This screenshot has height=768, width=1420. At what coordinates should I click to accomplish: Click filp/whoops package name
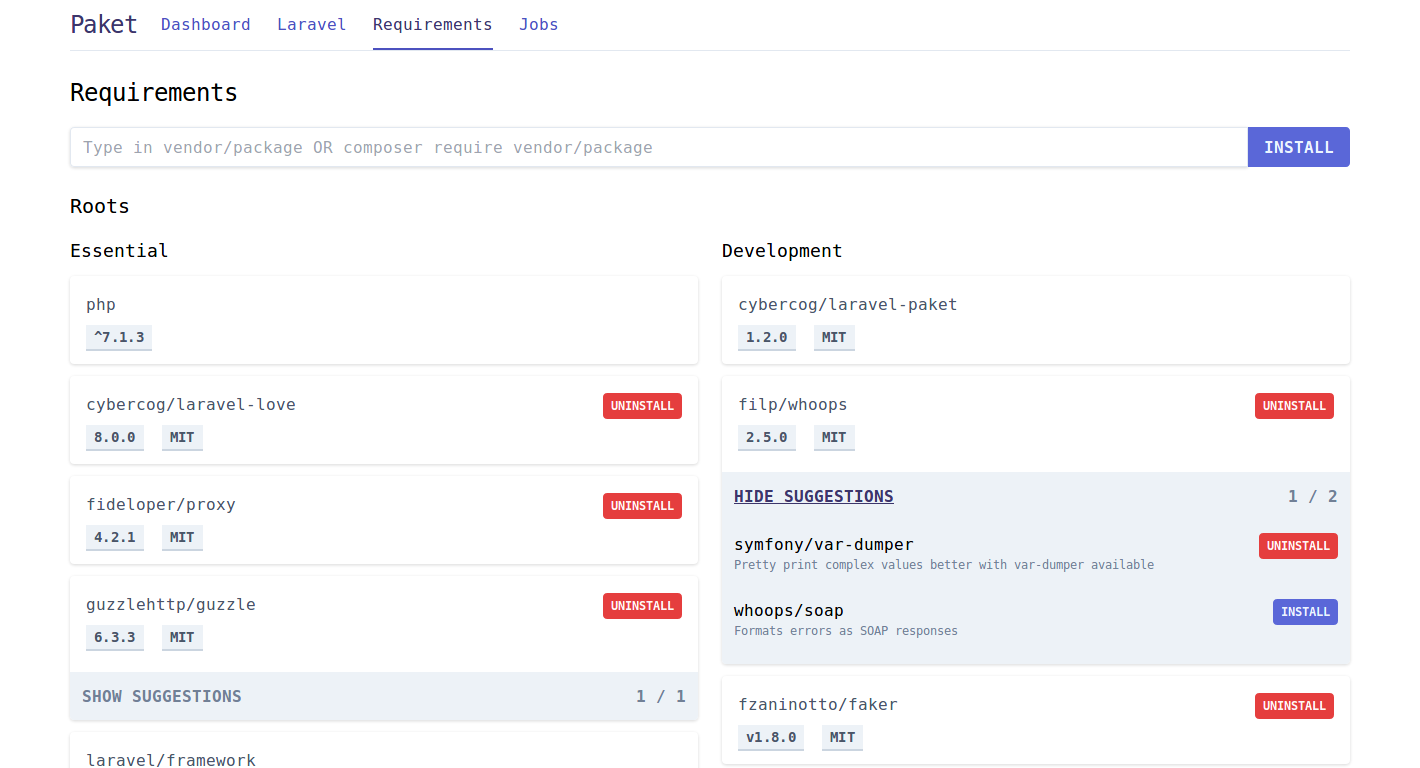(x=793, y=405)
